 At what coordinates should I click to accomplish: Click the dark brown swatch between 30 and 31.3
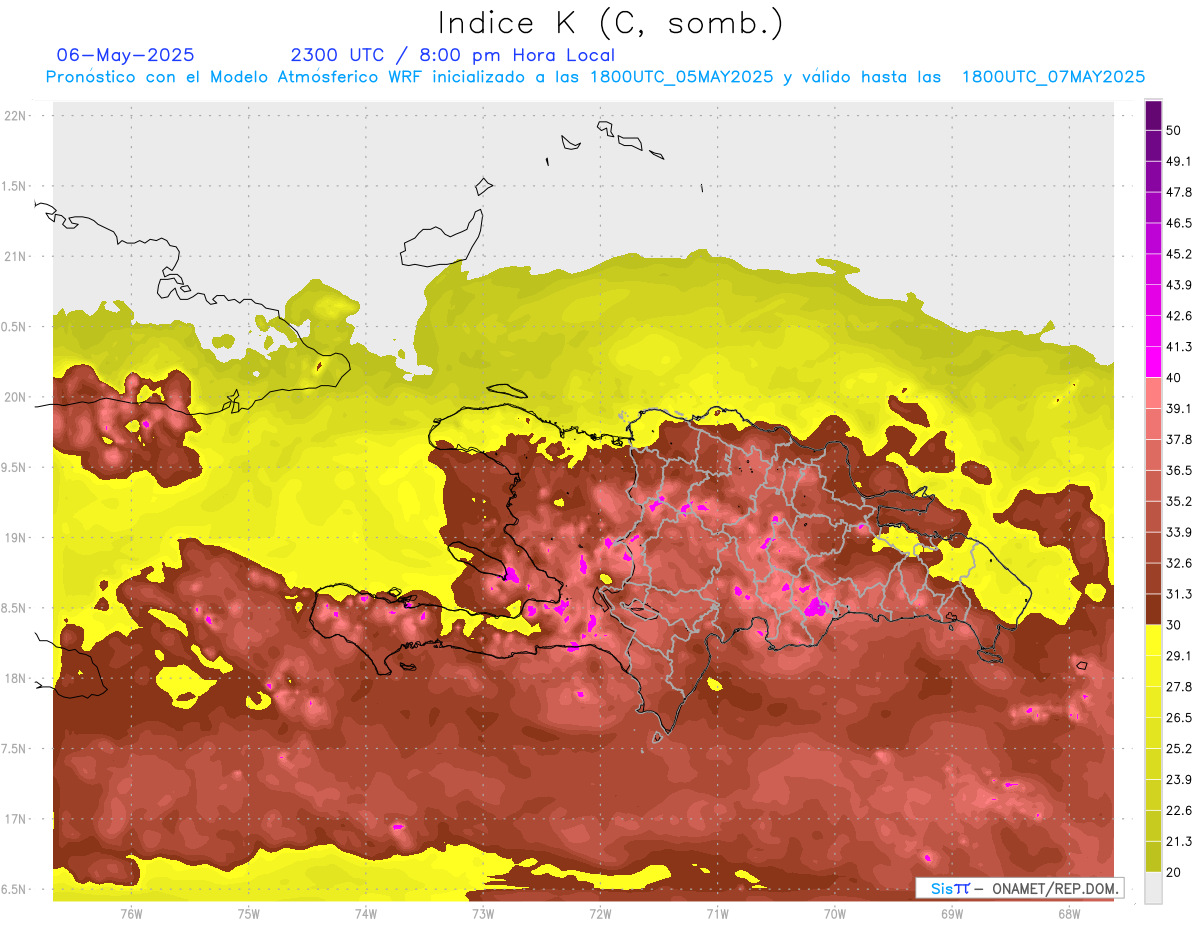coord(1153,609)
